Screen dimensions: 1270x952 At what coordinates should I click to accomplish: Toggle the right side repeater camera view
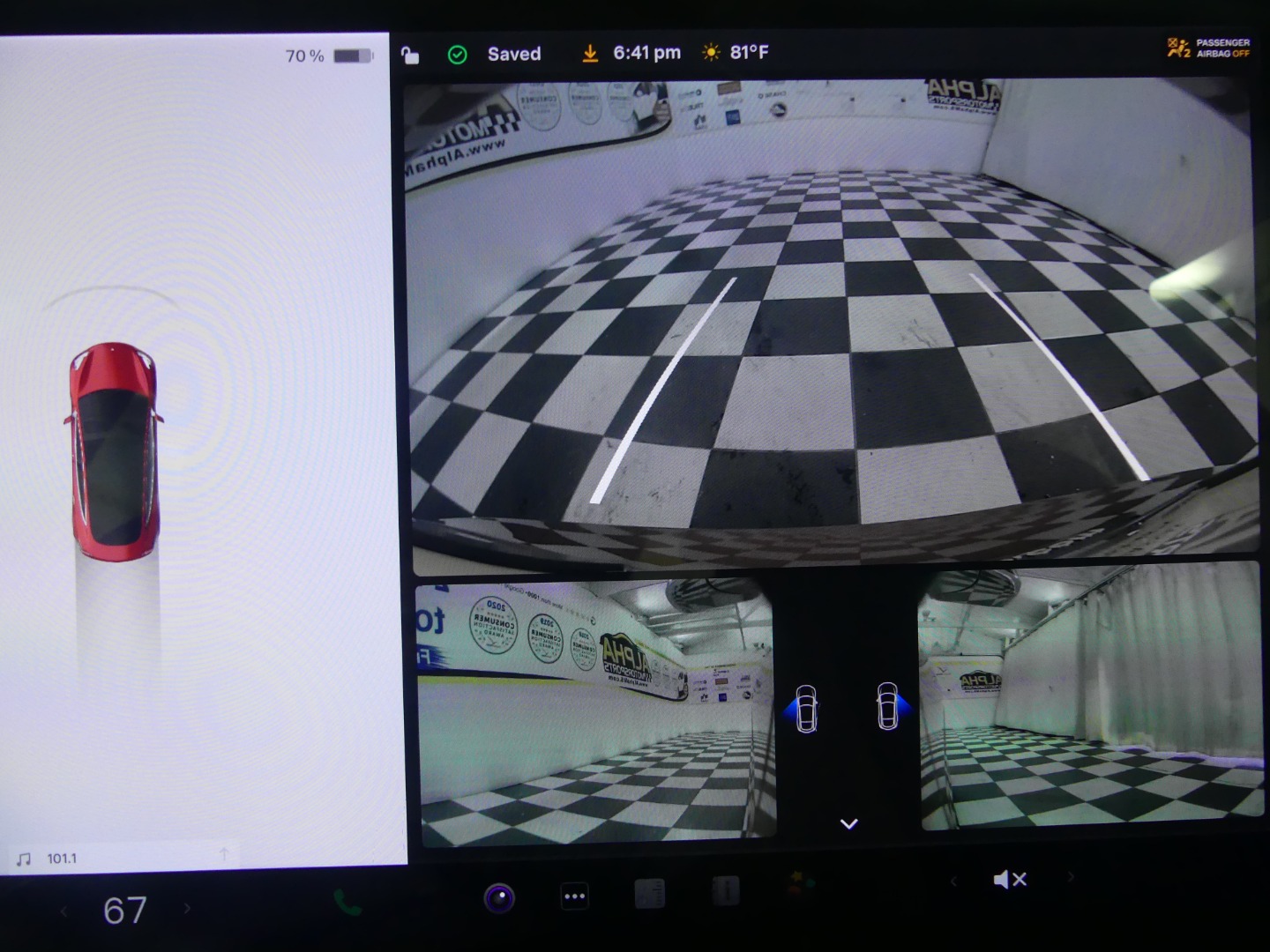pyautogui.click(x=889, y=707)
